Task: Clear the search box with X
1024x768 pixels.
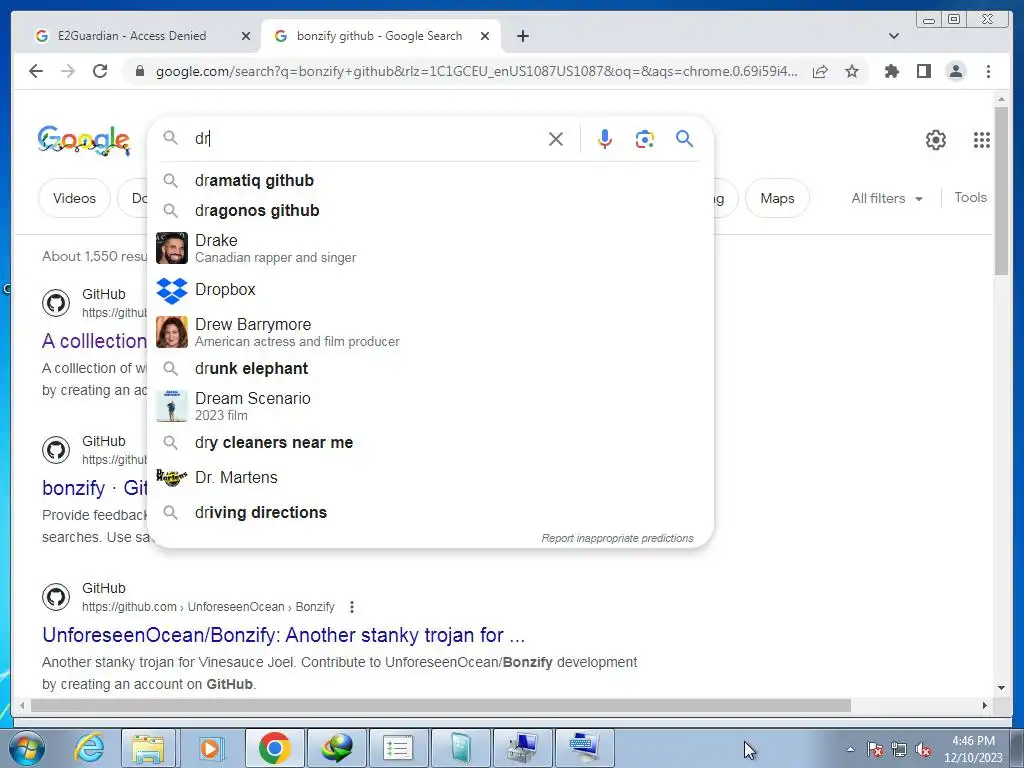Action: coord(556,138)
